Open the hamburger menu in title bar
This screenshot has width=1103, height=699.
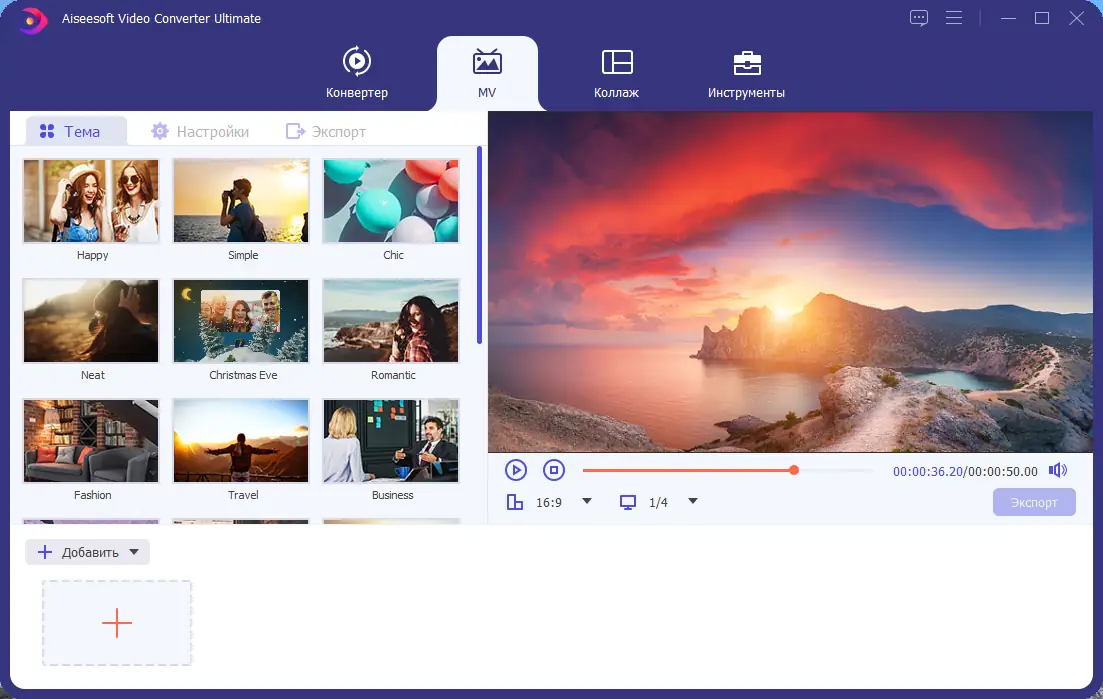954,18
